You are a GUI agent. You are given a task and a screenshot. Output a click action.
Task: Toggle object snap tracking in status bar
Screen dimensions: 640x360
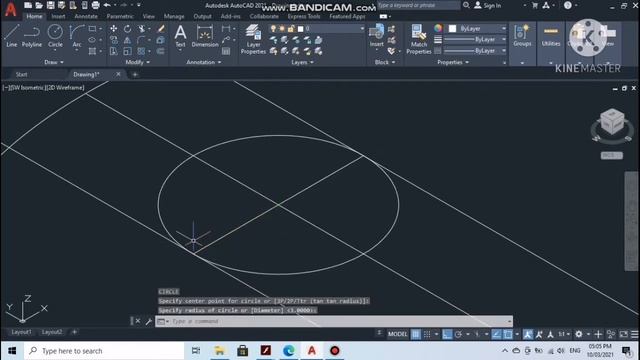(496, 334)
